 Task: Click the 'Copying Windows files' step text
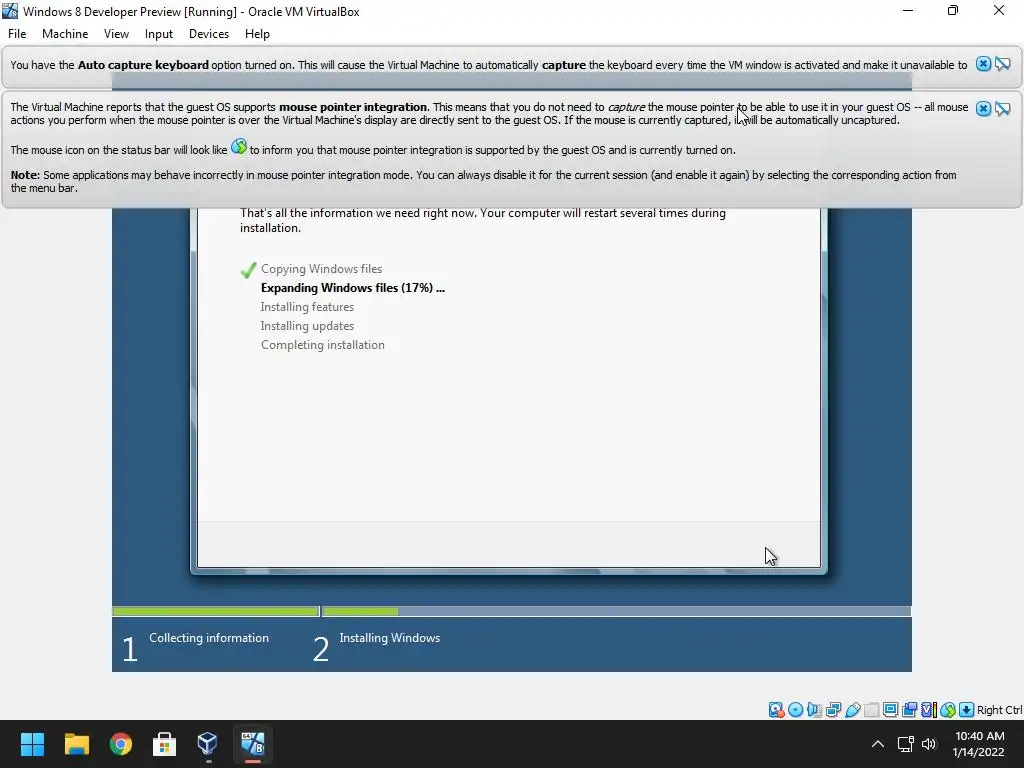tap(321, 269)
